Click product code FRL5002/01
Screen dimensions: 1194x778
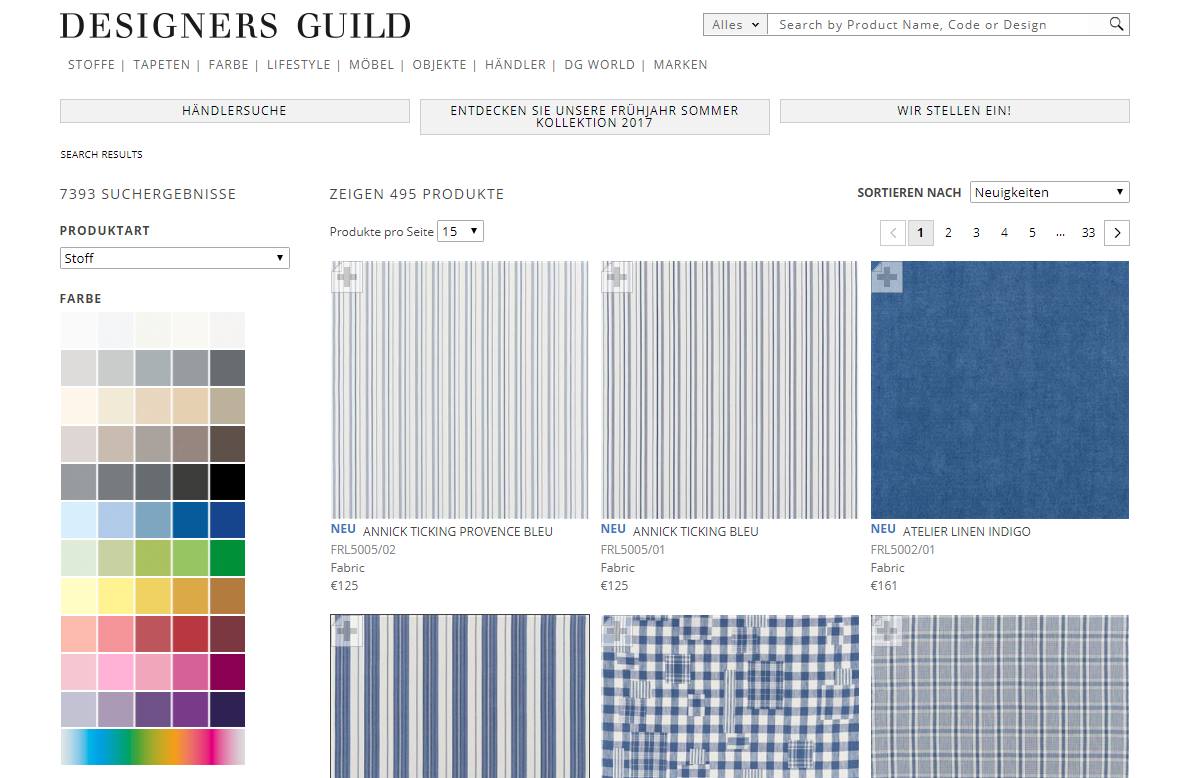903,550
